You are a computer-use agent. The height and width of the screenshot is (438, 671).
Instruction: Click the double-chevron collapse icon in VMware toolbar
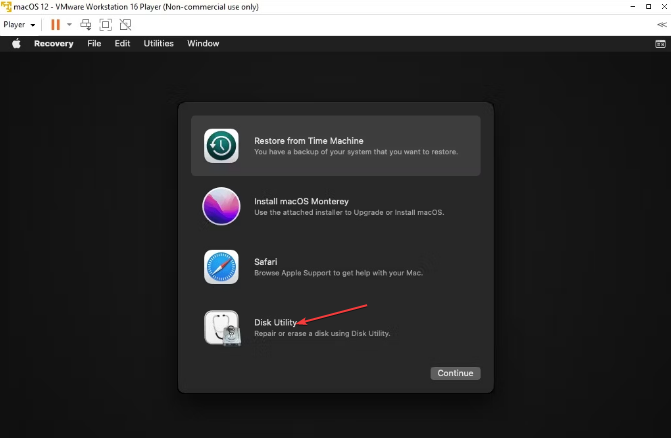tap(662, 25)
